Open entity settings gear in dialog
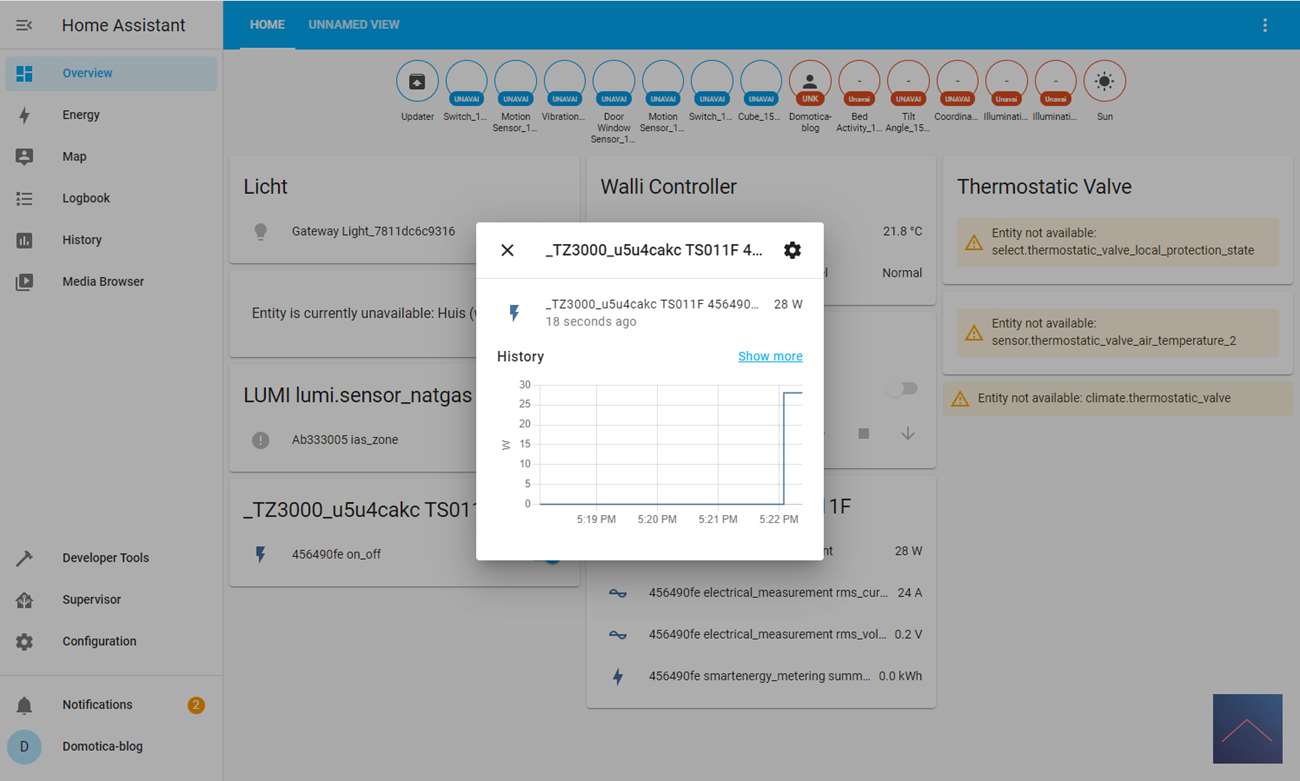Viewport: 1300px width, 781px height. tap(792, 250)
